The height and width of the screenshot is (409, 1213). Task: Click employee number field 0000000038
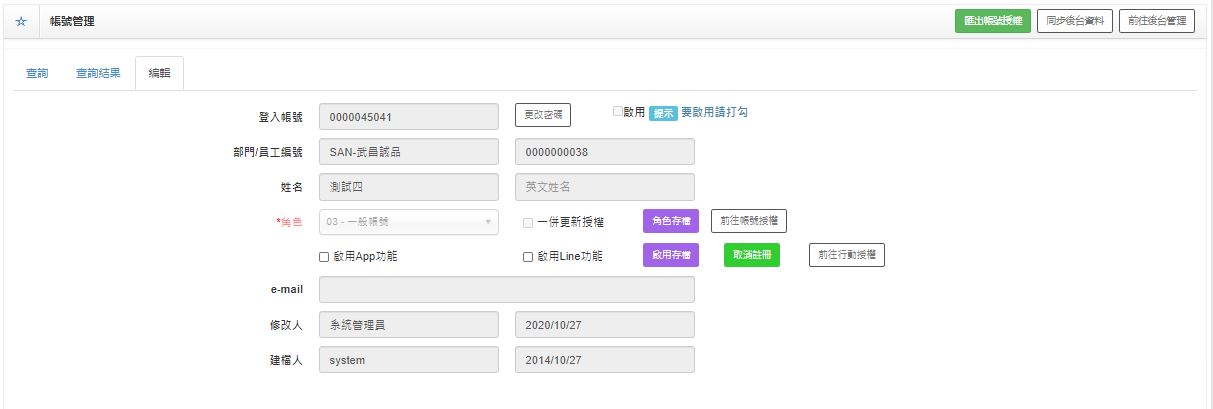click(x=604, y=152)
